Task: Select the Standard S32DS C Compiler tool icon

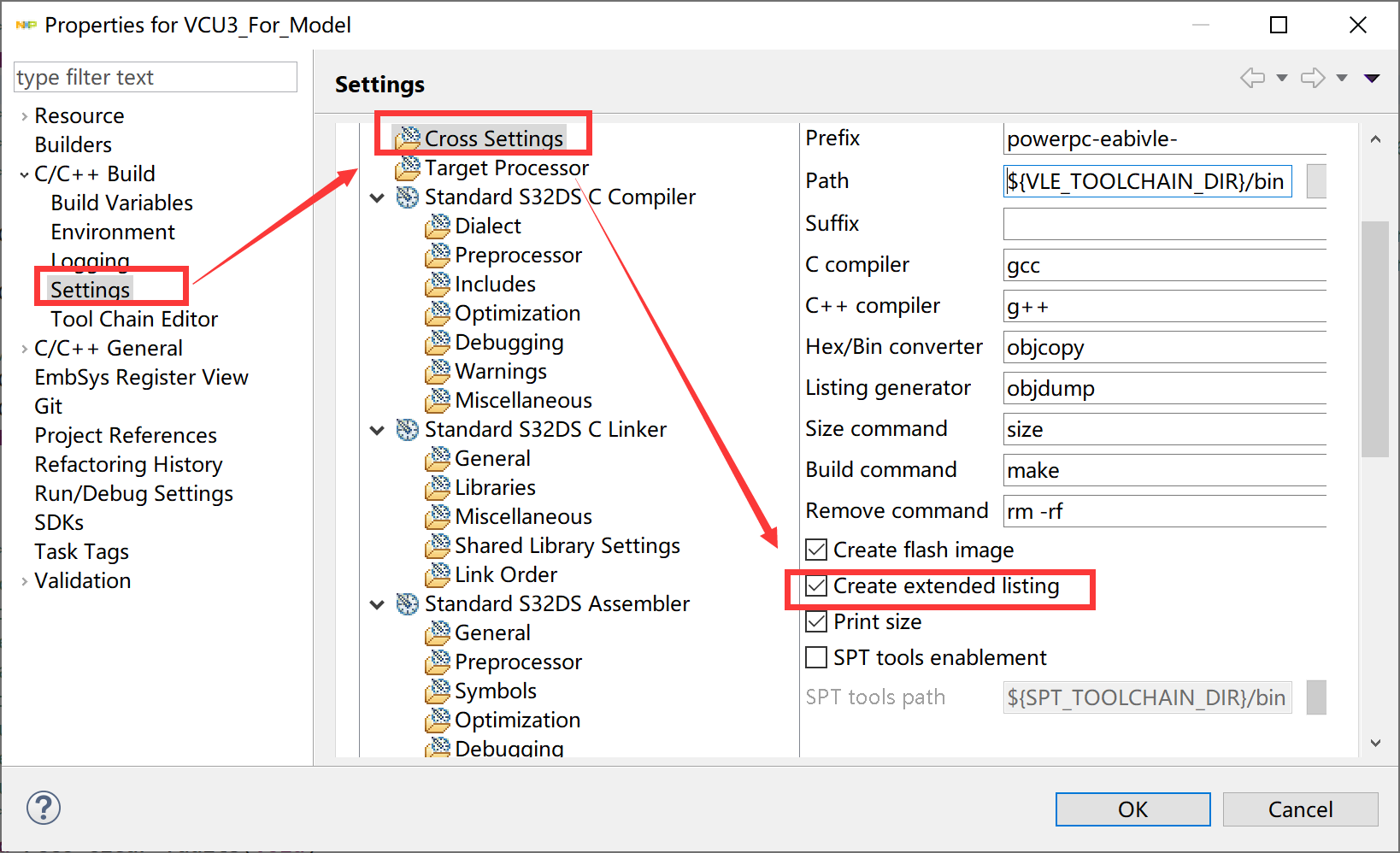Action: [x=407, y=197]
